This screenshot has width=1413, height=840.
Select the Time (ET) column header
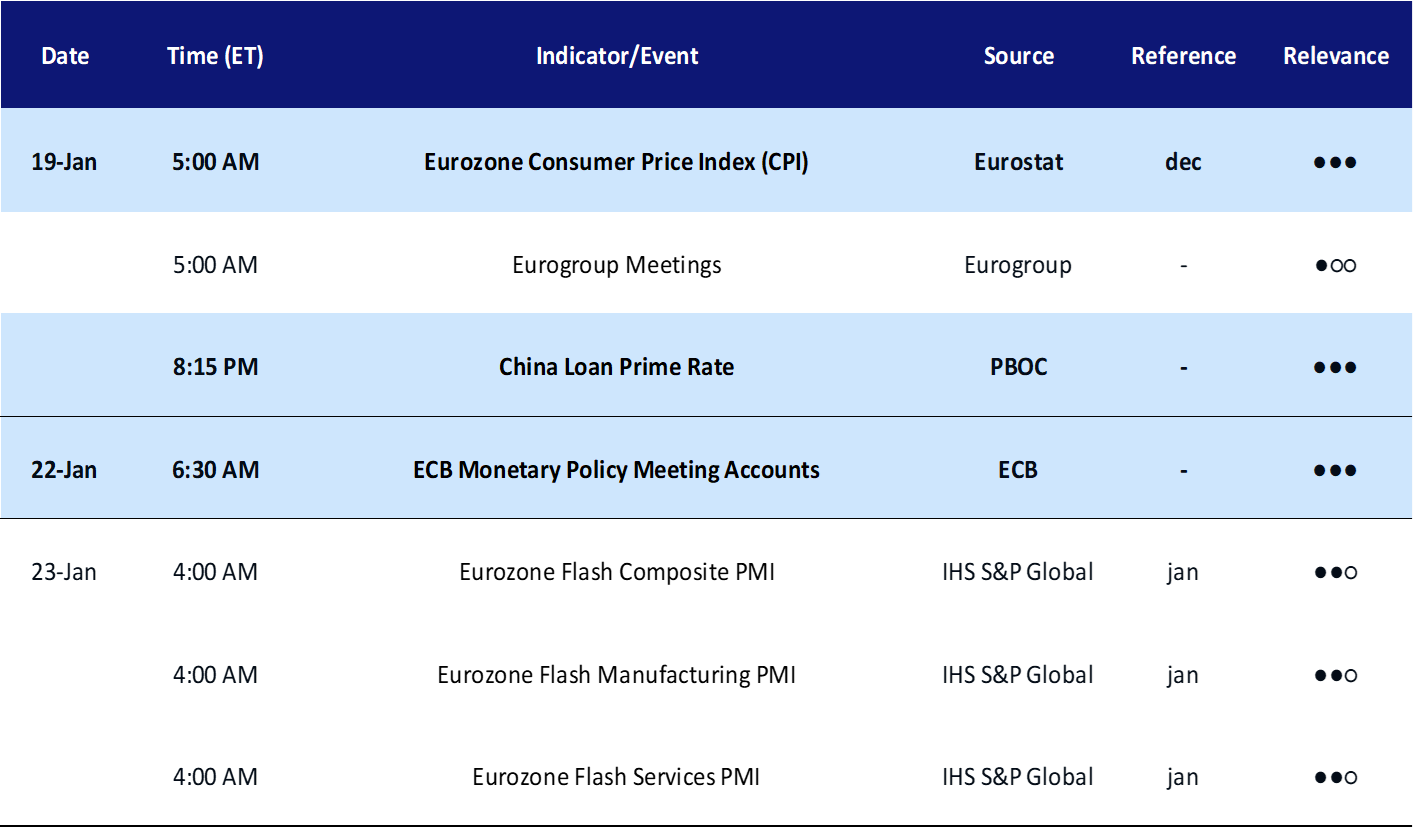[215, 56]
